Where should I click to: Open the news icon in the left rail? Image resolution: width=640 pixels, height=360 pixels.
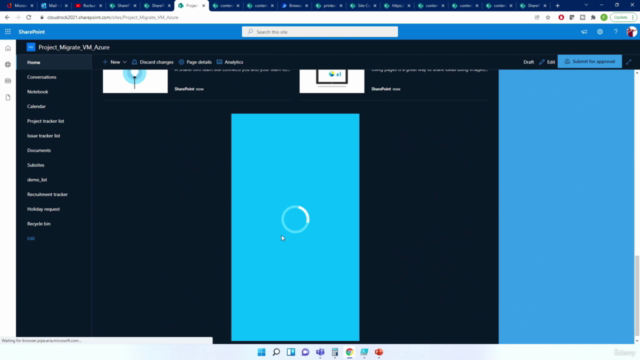8,81
